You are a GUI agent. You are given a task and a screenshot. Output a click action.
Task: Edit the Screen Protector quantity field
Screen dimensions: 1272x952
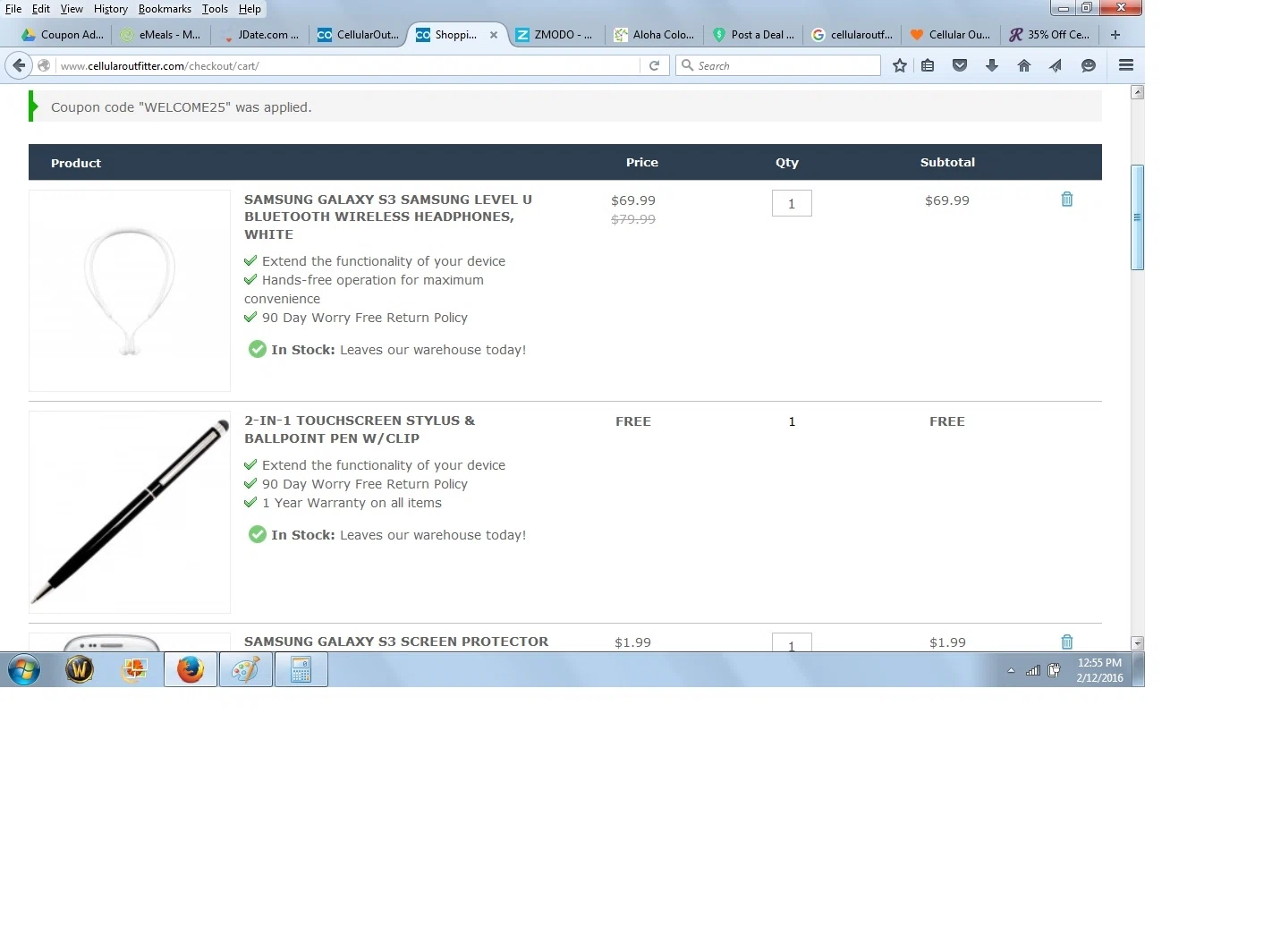pos(792,643)
